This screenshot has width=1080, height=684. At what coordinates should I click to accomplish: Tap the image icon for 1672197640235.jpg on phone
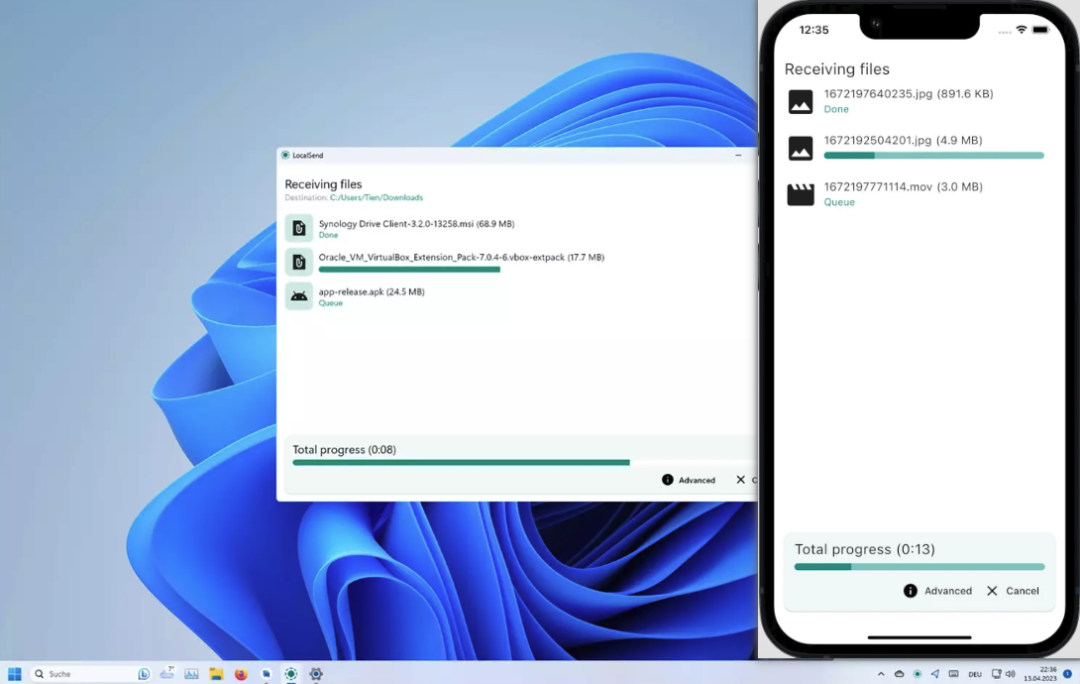[800, 101]
